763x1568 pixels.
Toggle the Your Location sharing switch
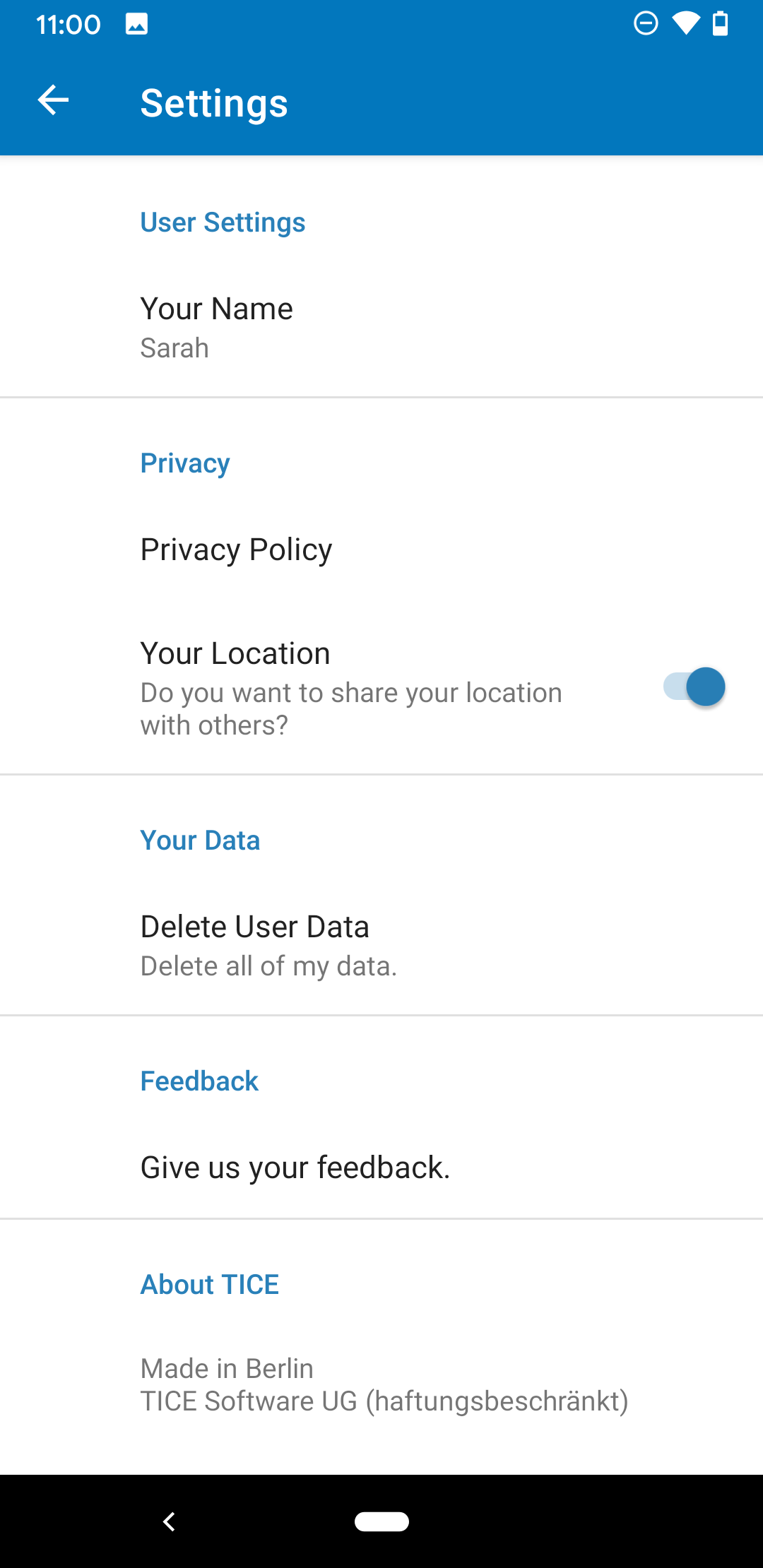pyautogui.click(x=694, y=687)
